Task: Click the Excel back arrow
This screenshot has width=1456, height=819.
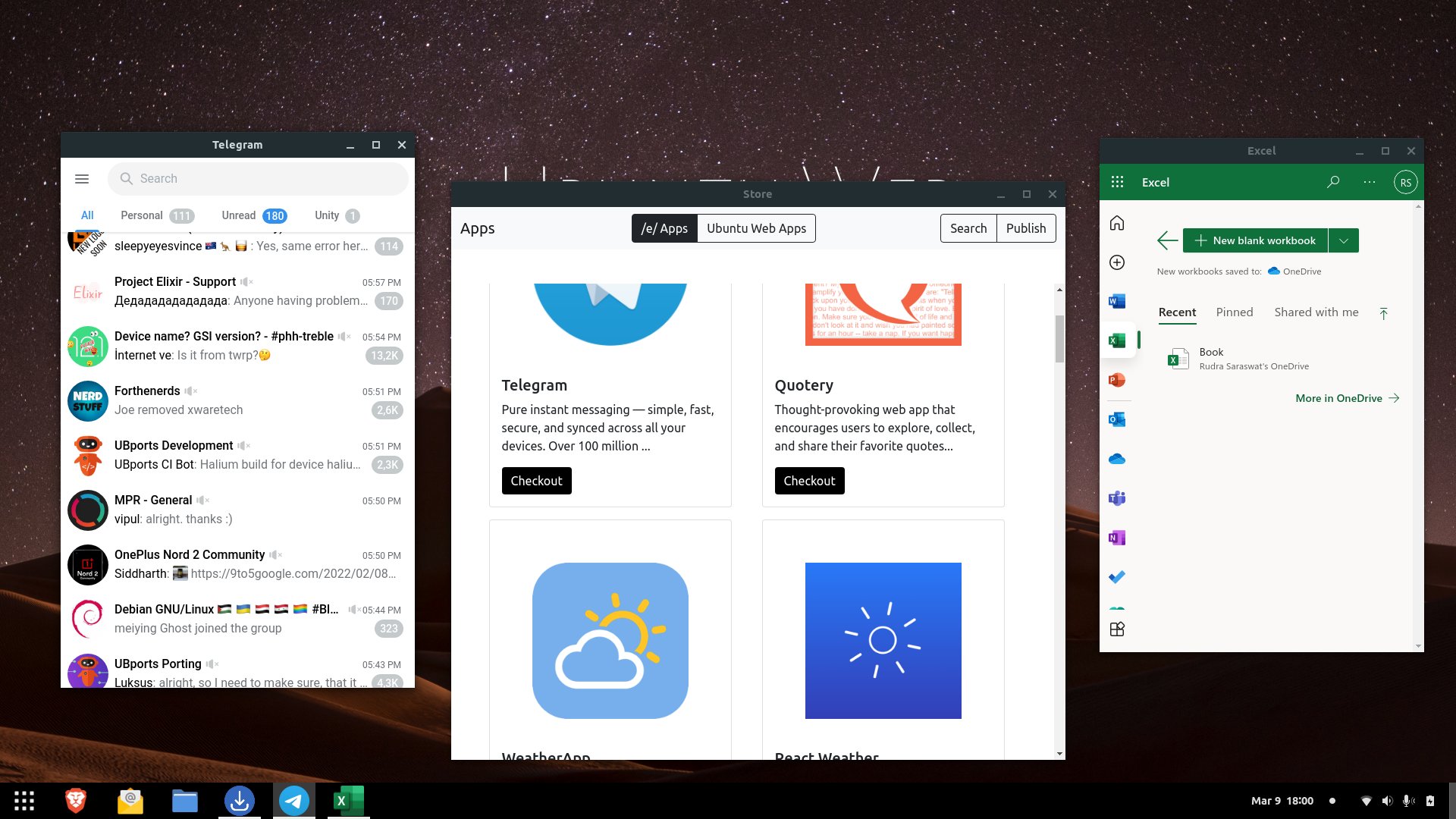Action: [x=1168, y=240]
